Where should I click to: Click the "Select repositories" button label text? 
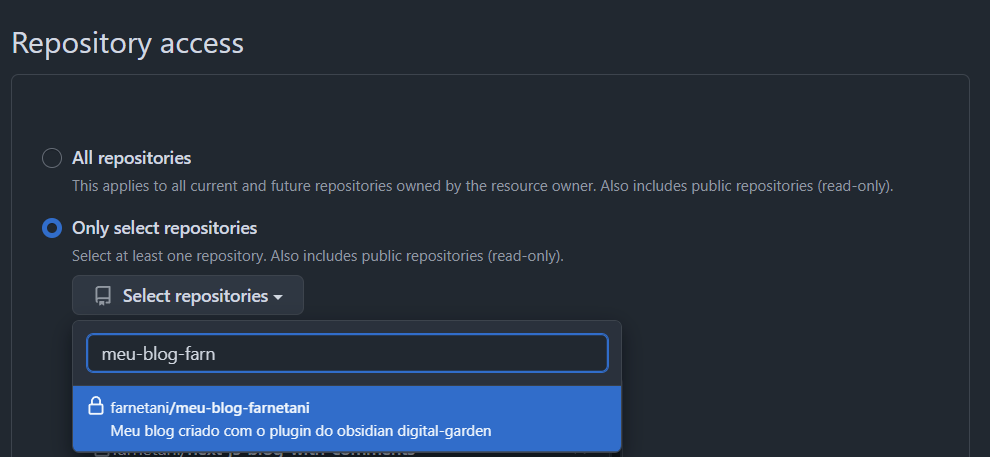pos(195,296)
